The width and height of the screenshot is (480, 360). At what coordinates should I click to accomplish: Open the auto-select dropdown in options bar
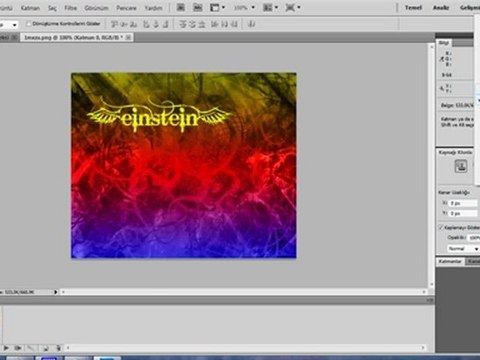coord(14,25)
